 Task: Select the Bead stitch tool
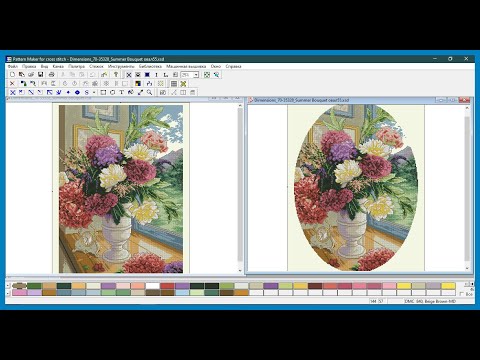coord(77,92)
